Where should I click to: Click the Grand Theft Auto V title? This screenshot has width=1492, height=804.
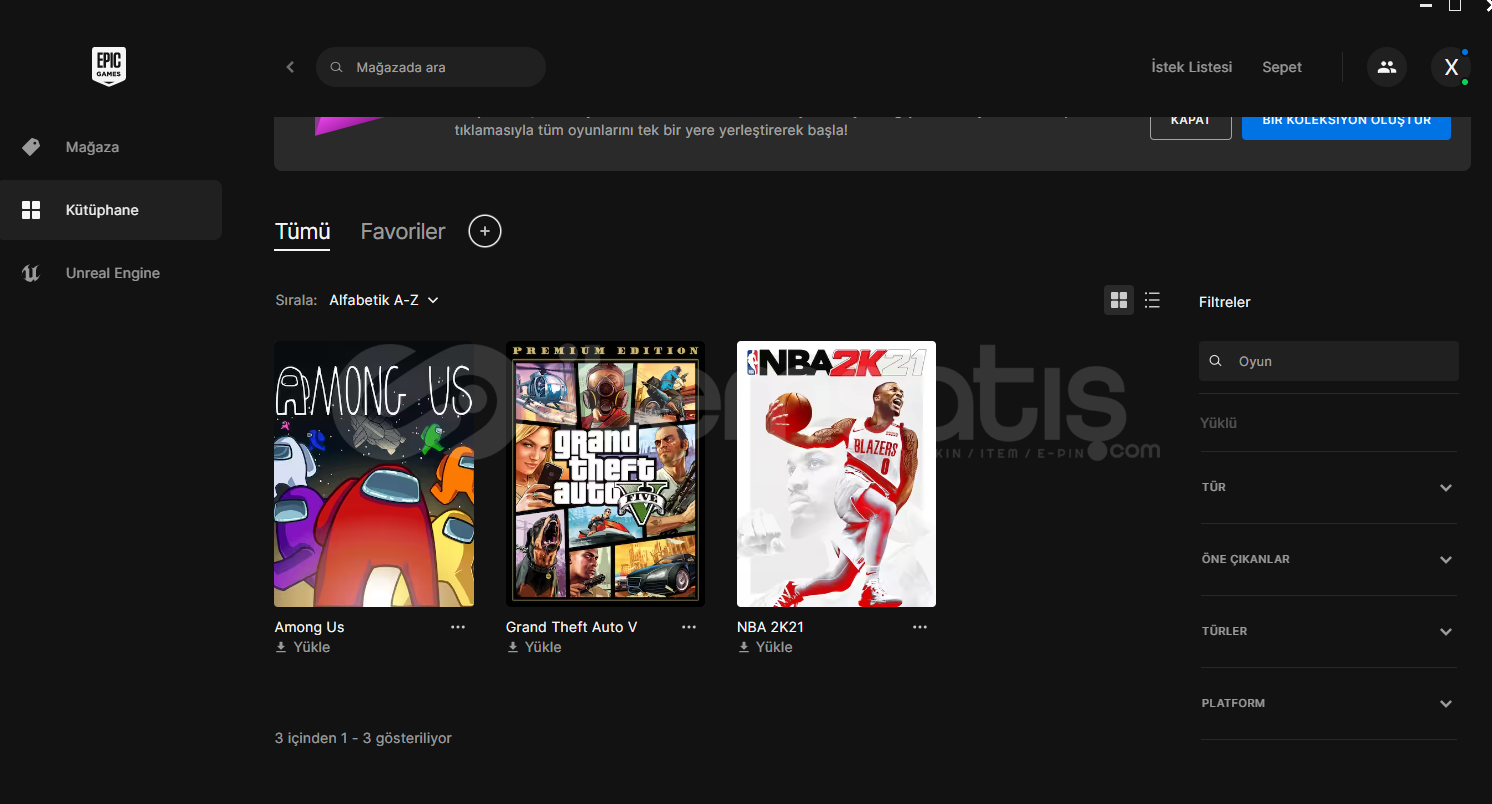tap(571, 627)
